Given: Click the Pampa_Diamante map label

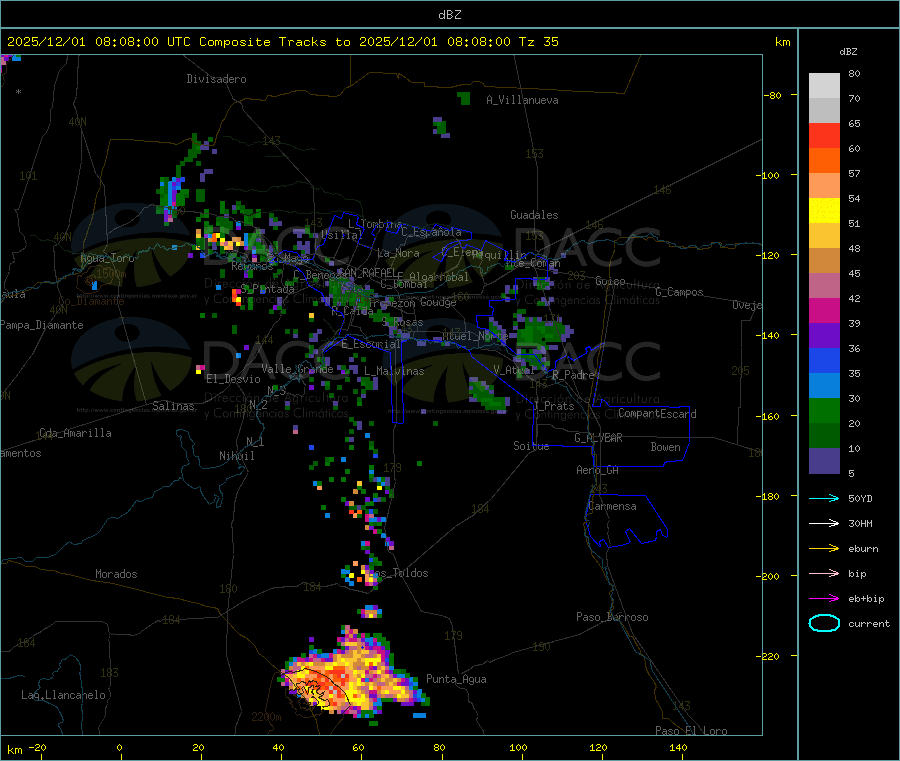Looking at the screenshot, I should tap(42, 325).
